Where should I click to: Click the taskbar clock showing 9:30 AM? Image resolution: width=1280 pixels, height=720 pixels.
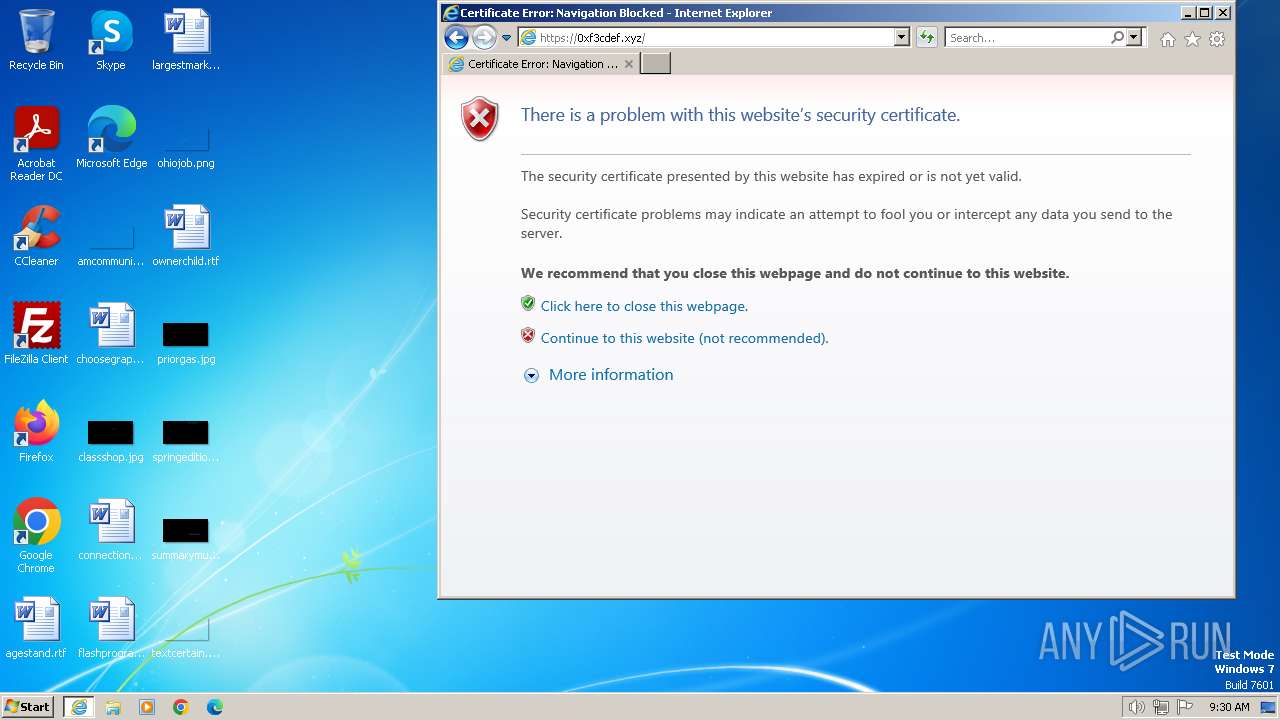click(x=1229, y=707)
